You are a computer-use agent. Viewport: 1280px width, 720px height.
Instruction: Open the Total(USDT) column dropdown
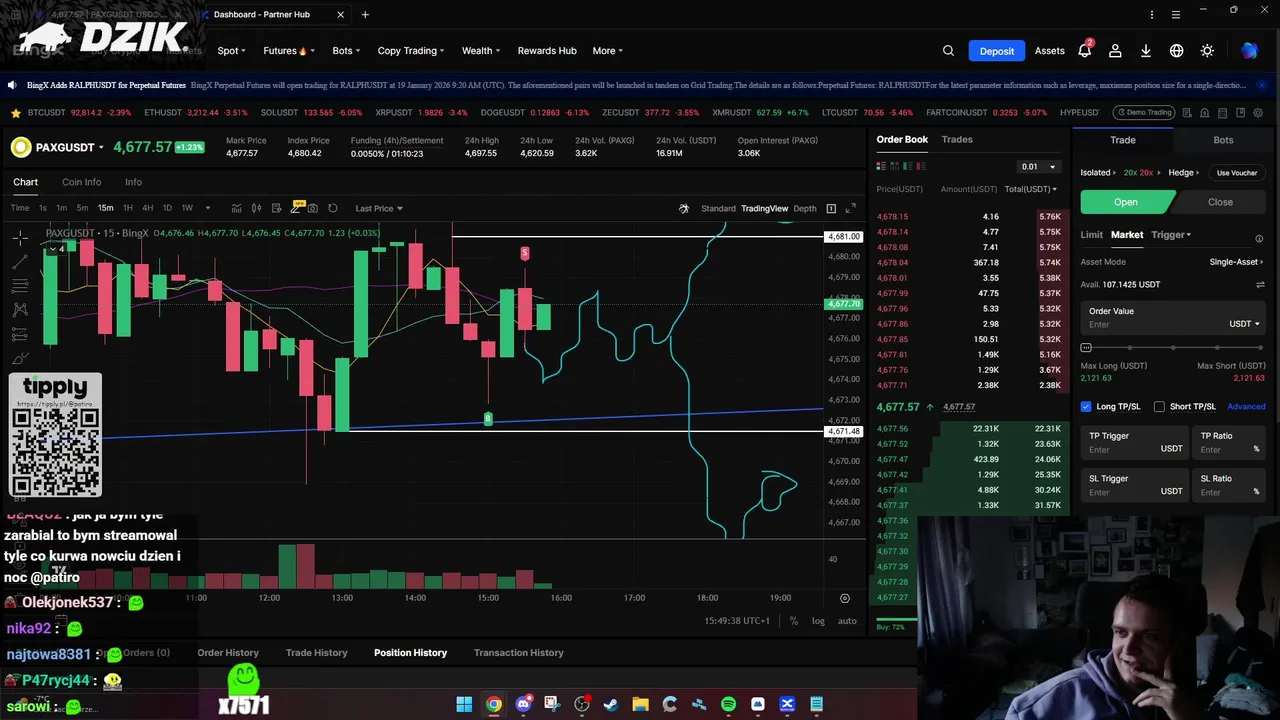point(1031,189)
